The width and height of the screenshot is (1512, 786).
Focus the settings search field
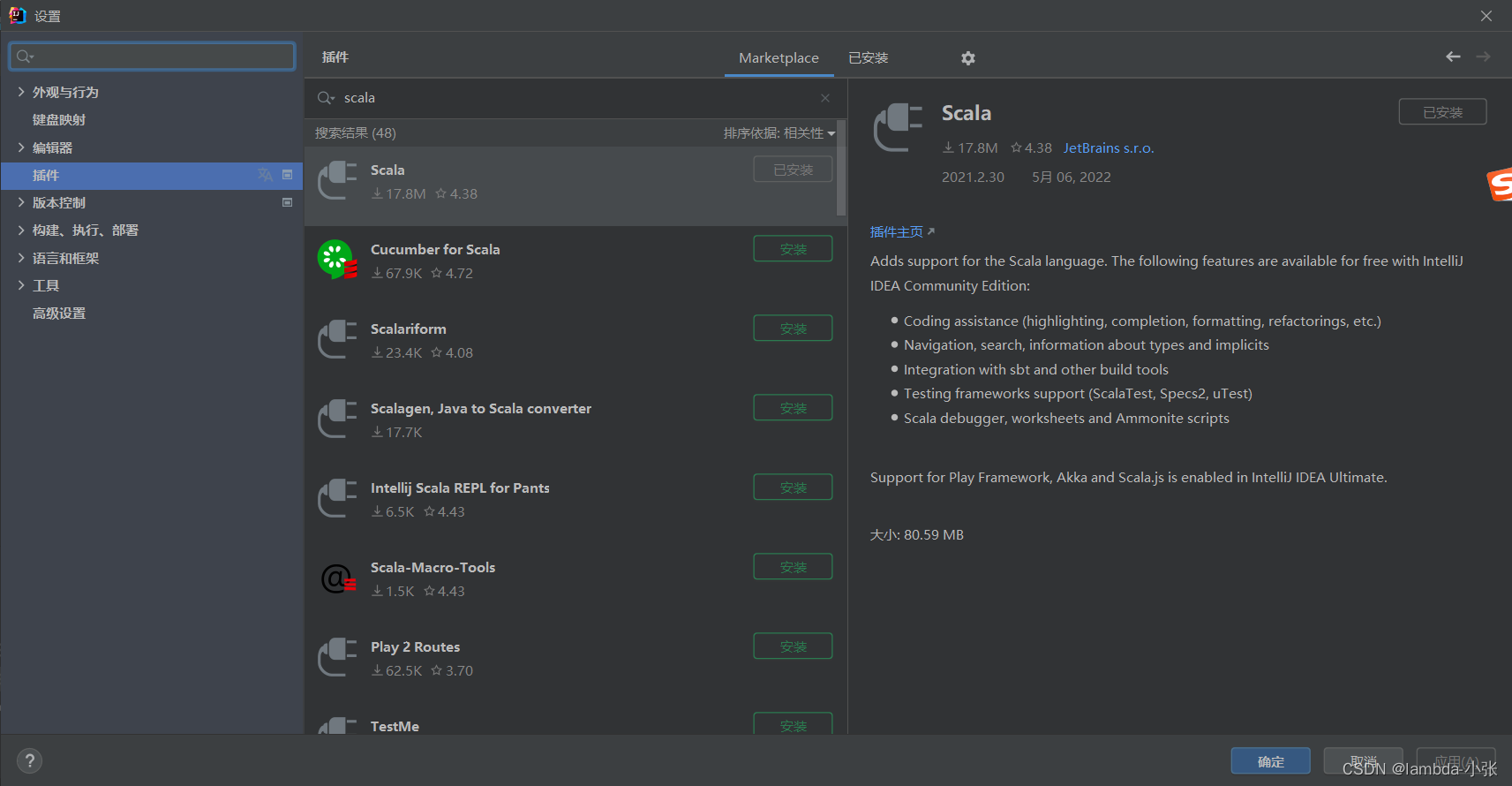click(152, 57)
